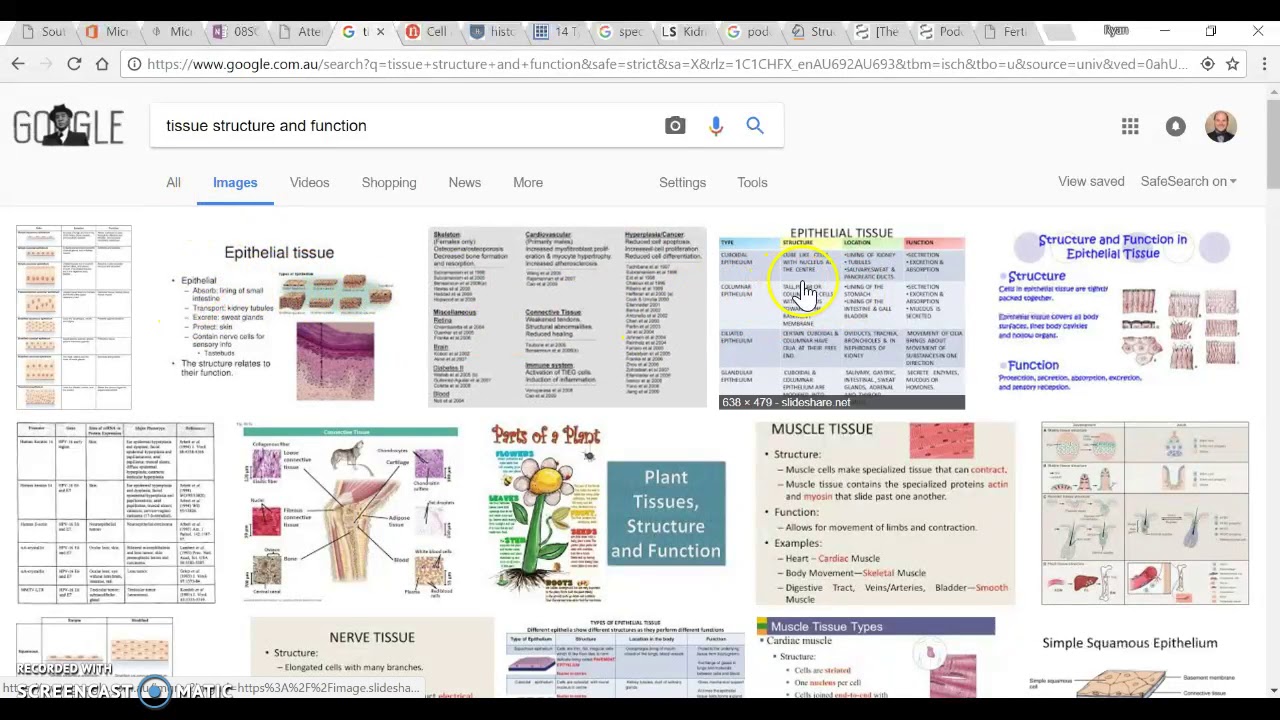The image size is (1280, 720).
Task: Open the browser home page icon
Action: point(102,64)
